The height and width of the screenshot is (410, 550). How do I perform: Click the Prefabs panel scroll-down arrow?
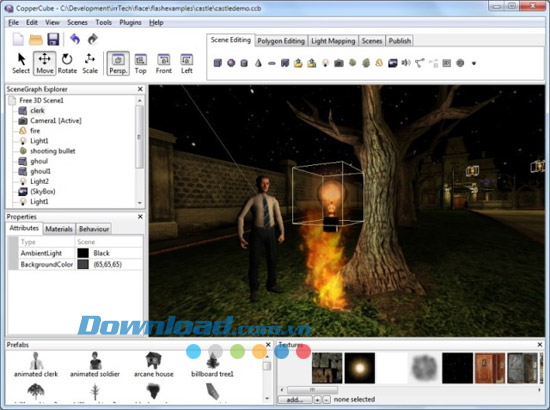pyautogui.click(x=267, y=398)
